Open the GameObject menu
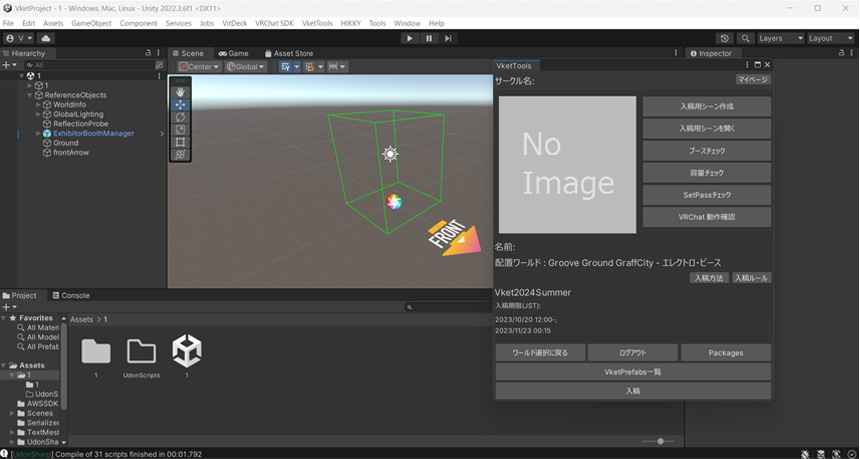This screenshot has width=860, height=459. point(91,23)
